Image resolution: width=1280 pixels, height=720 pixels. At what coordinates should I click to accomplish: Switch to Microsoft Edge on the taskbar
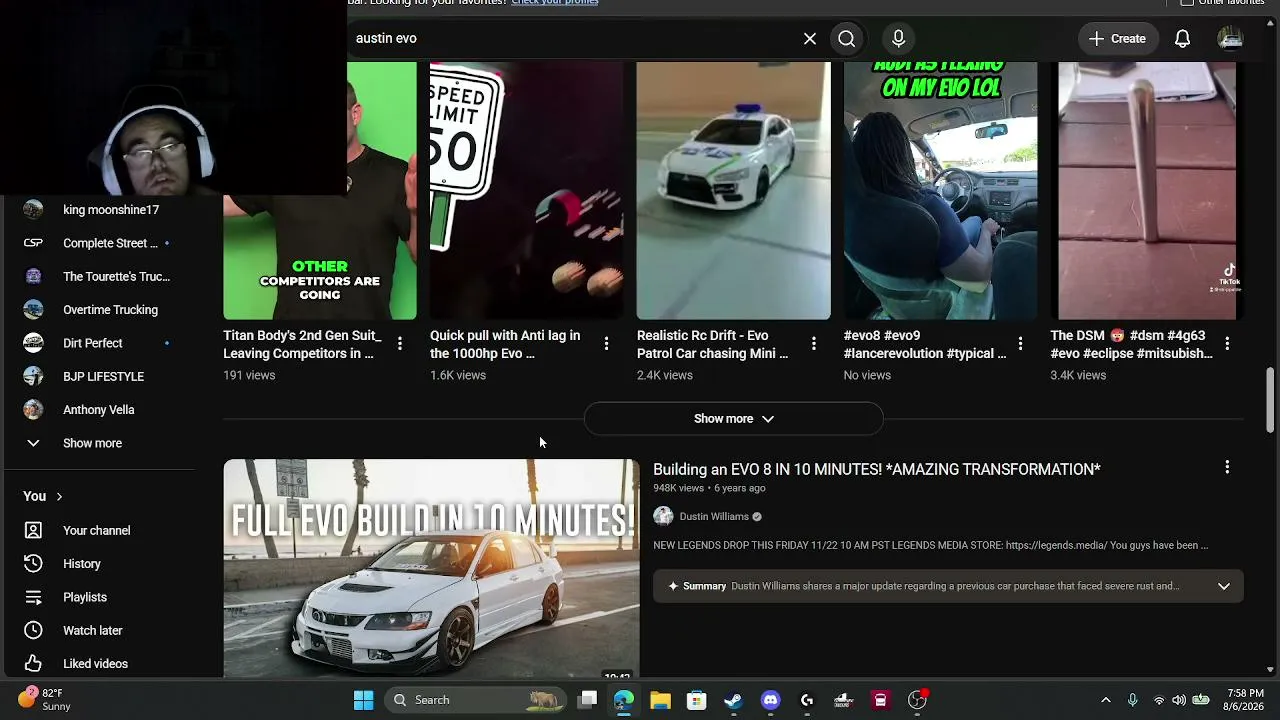(624, 700)
